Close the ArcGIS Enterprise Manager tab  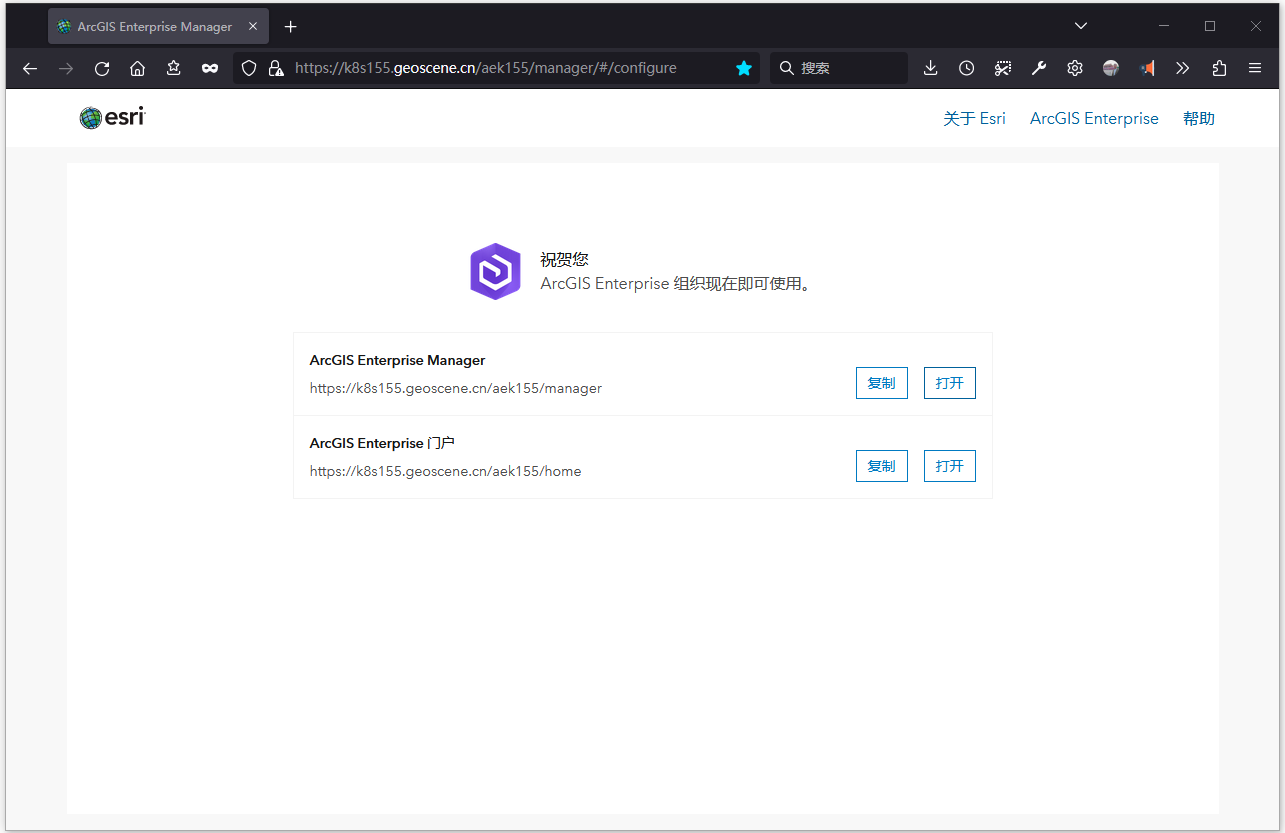click(x=253, y=27)
